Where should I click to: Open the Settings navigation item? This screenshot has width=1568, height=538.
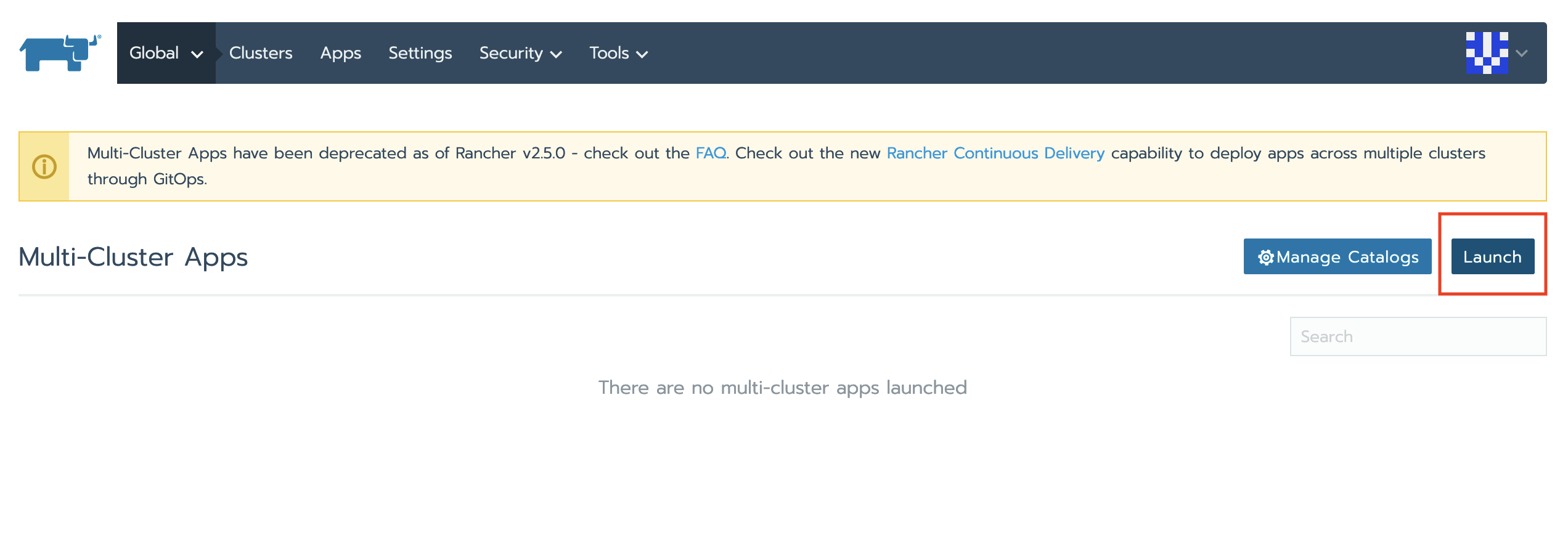[420, 53]
